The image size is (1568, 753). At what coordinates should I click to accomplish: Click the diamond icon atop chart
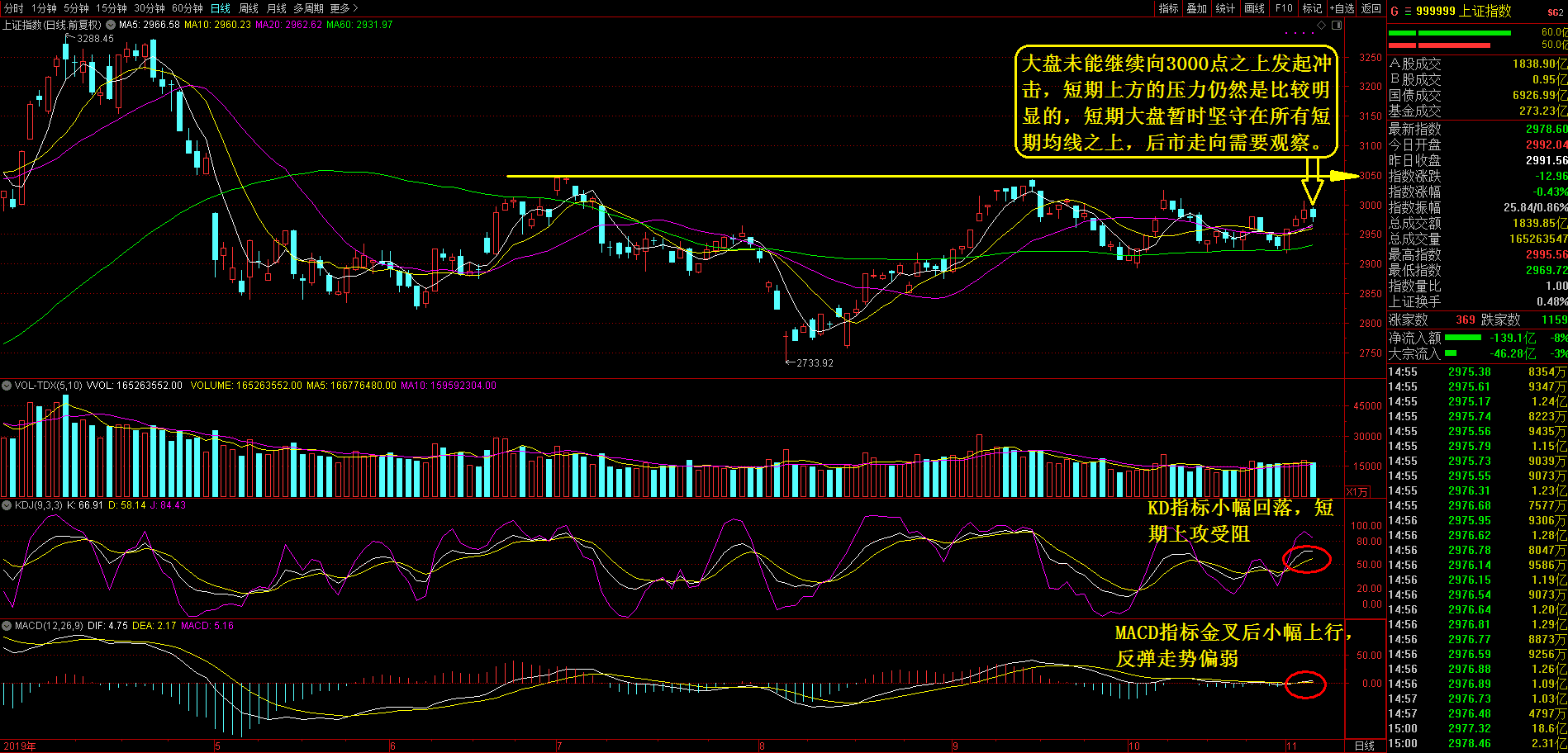[1321, 25]
